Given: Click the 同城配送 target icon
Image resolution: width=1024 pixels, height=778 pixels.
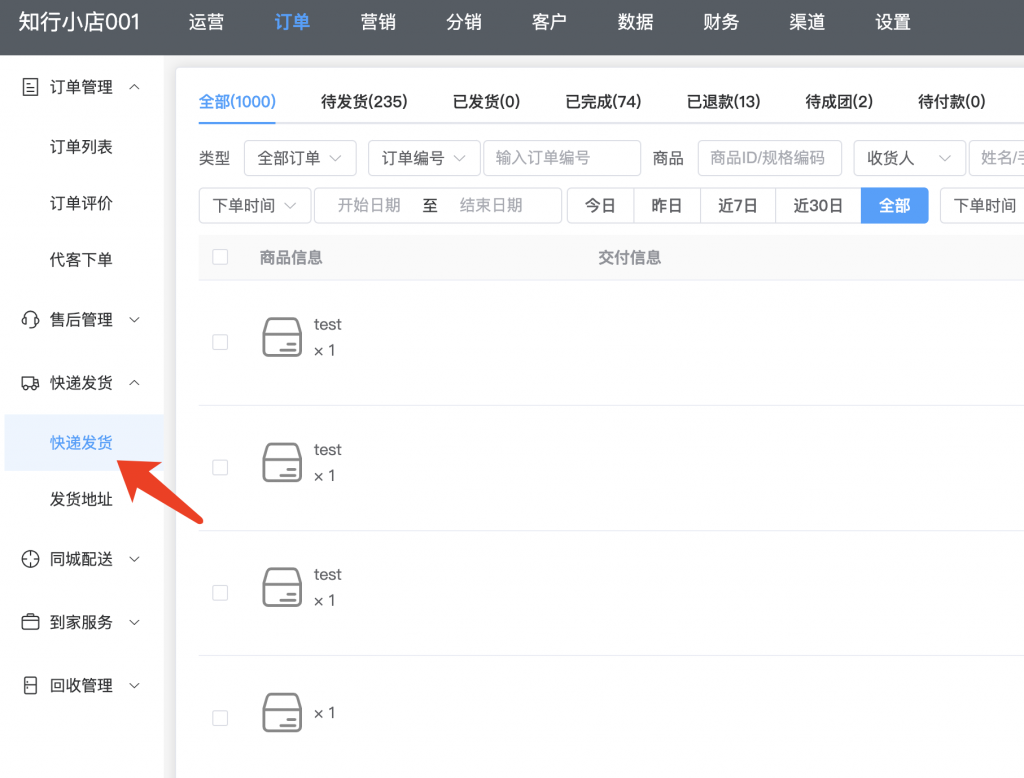Looking at the screenshot, I should [31, 559].
